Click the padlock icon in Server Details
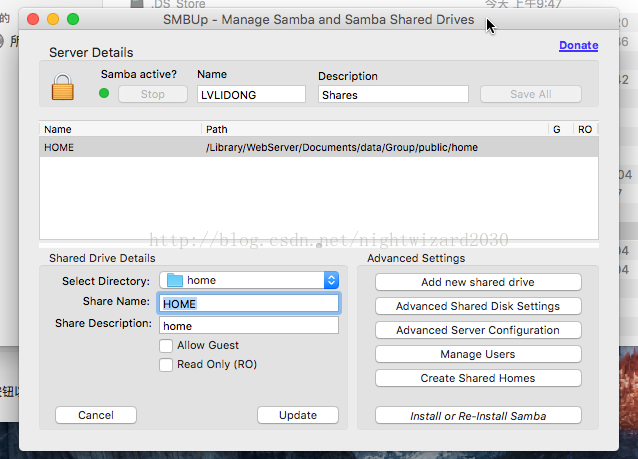Viewport: 638px width, 459px height. tap(63, 87)
